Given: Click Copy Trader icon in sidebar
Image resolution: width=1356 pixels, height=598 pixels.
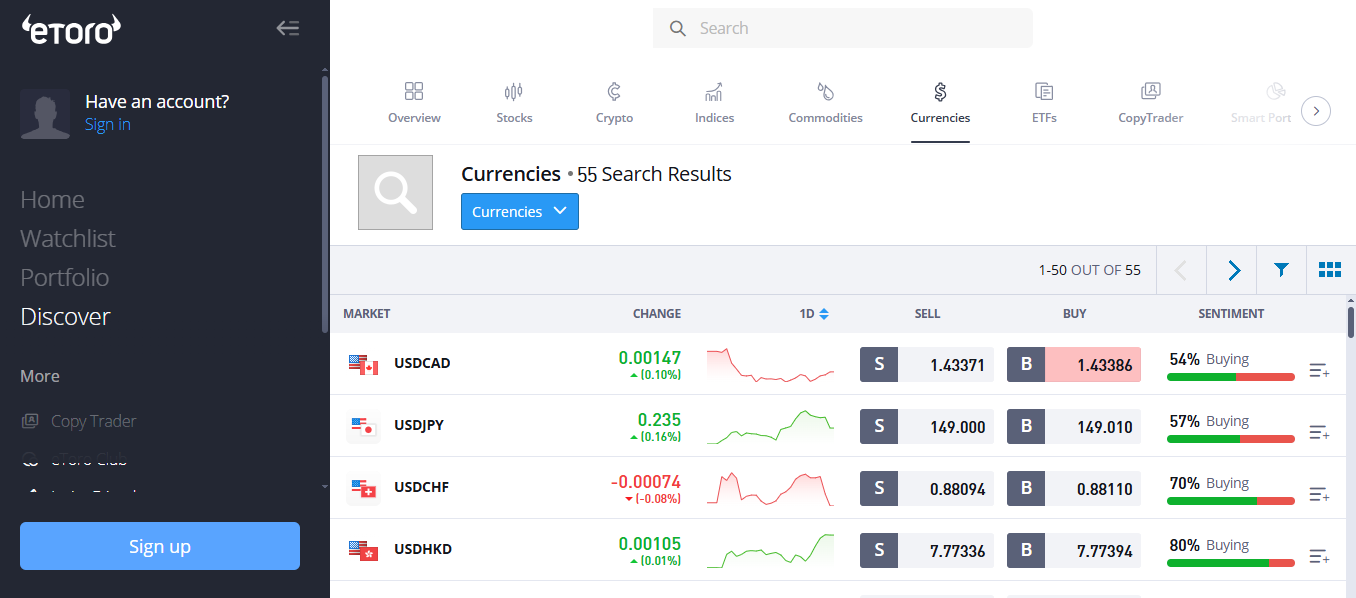Looking at the screenshot, I should click(30, 421).
